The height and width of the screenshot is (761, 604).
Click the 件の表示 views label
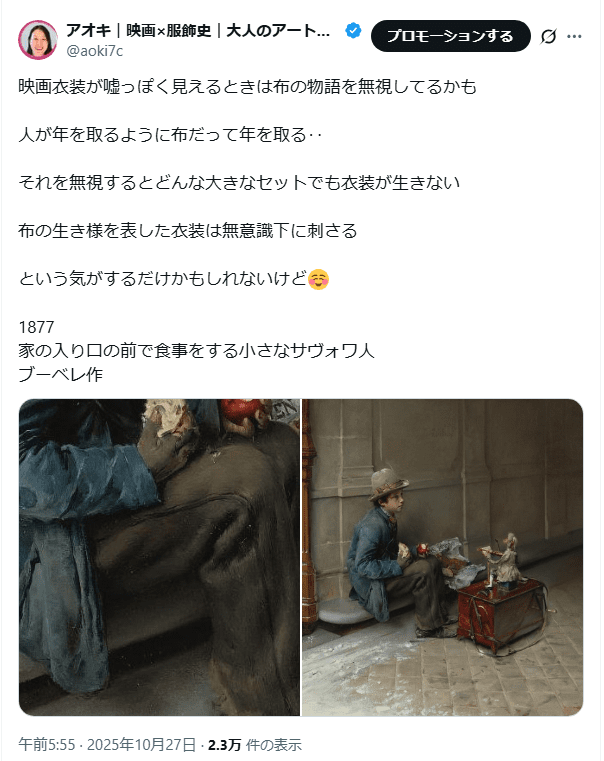[x=274, y=744]
